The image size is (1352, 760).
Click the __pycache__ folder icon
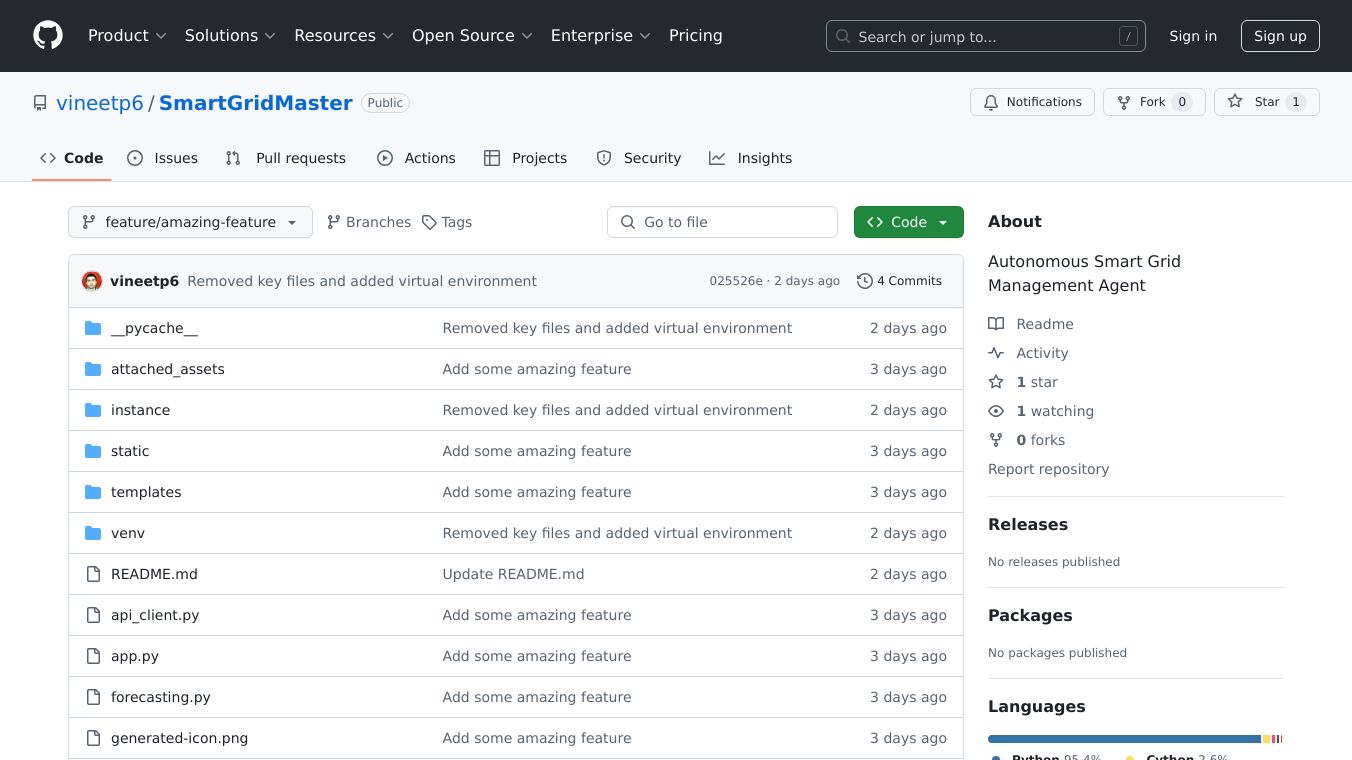[x=93, y=328]
